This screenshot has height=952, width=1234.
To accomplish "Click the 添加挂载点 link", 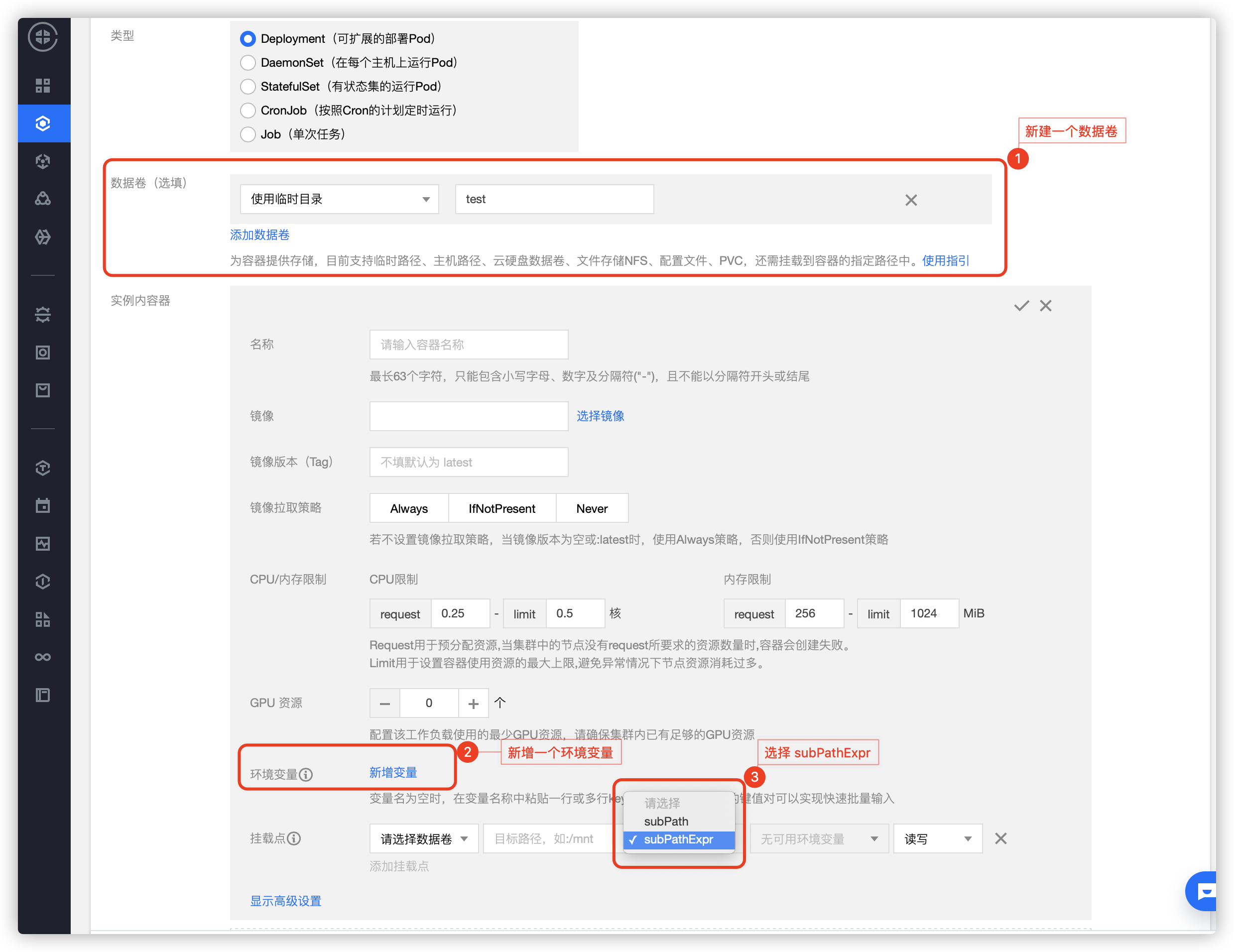I will point(399,866).
